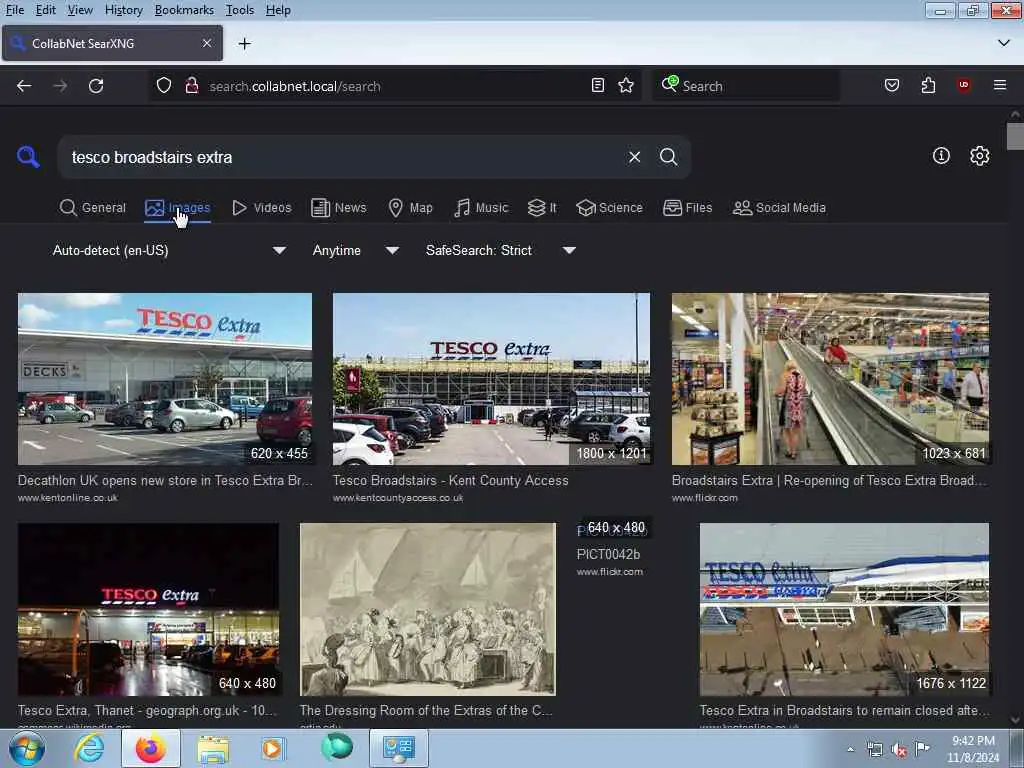The height and width of the screenshot is (768, 1024).
Task: Open the Help menu
Action: pos(278,10)
